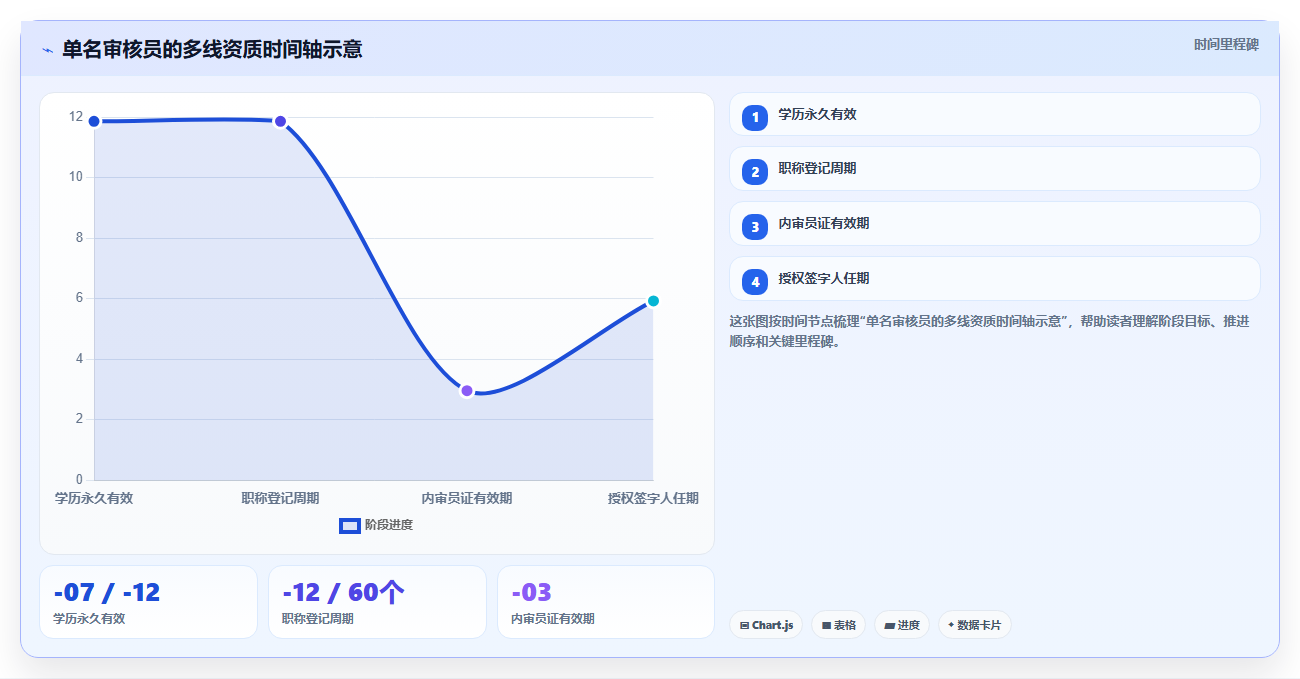Click the Chart.js tag
1300x679 pixels.
point(766,625)
